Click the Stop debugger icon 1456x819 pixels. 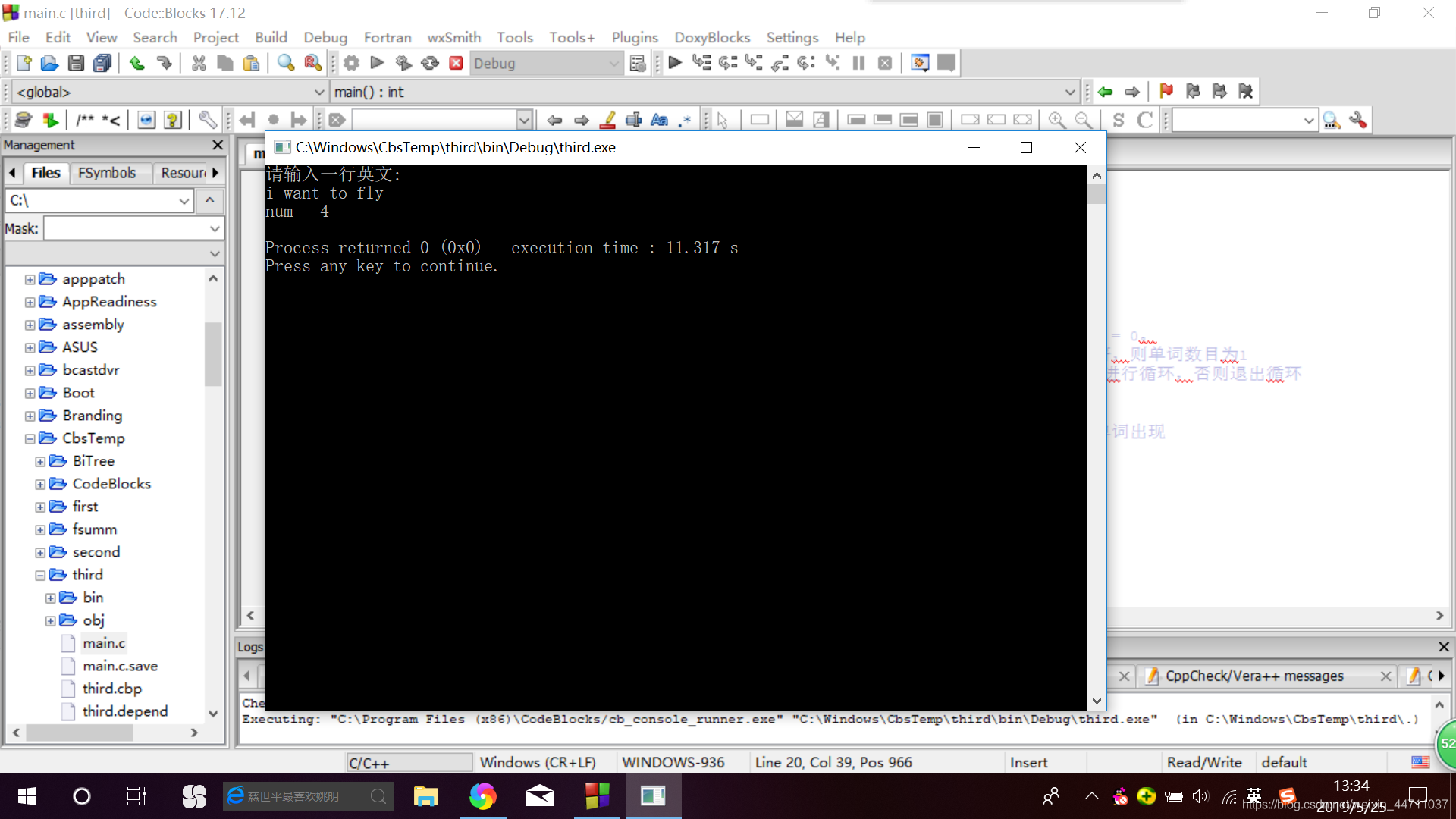884,63
